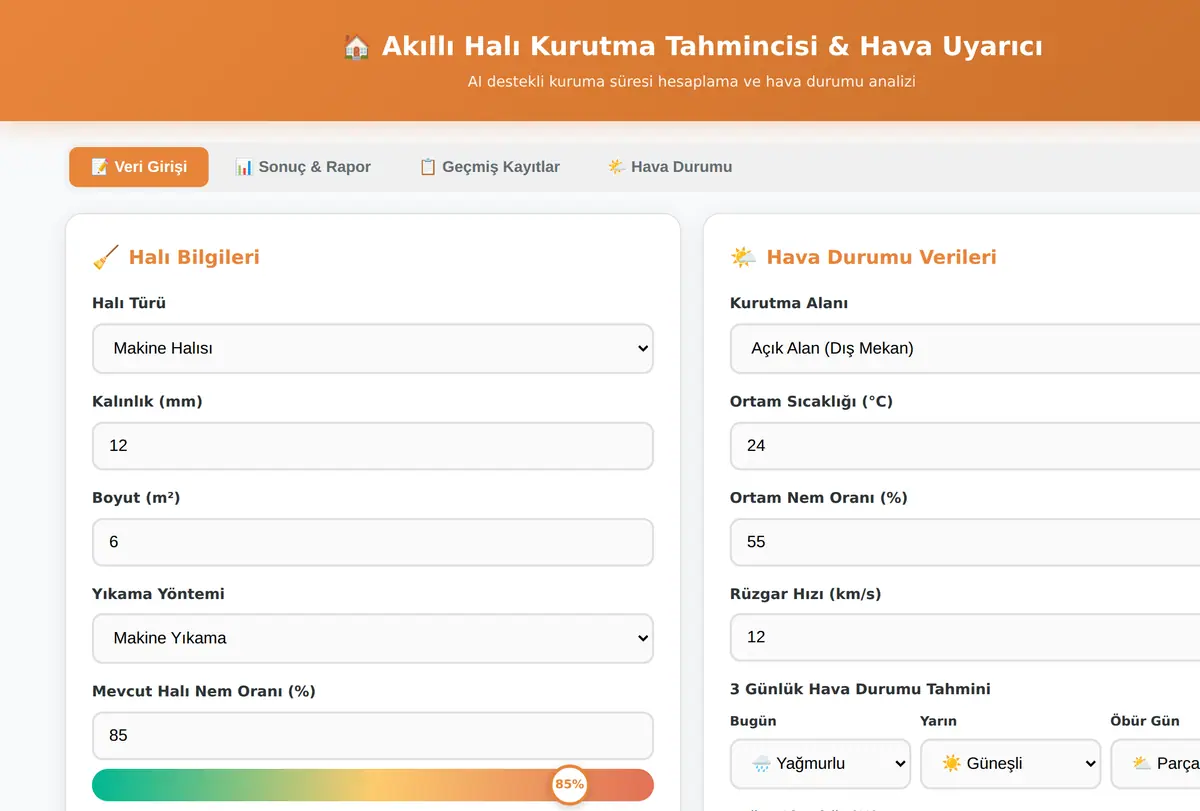
Task: Click the Halı Türü label
Action: [129, 303]
